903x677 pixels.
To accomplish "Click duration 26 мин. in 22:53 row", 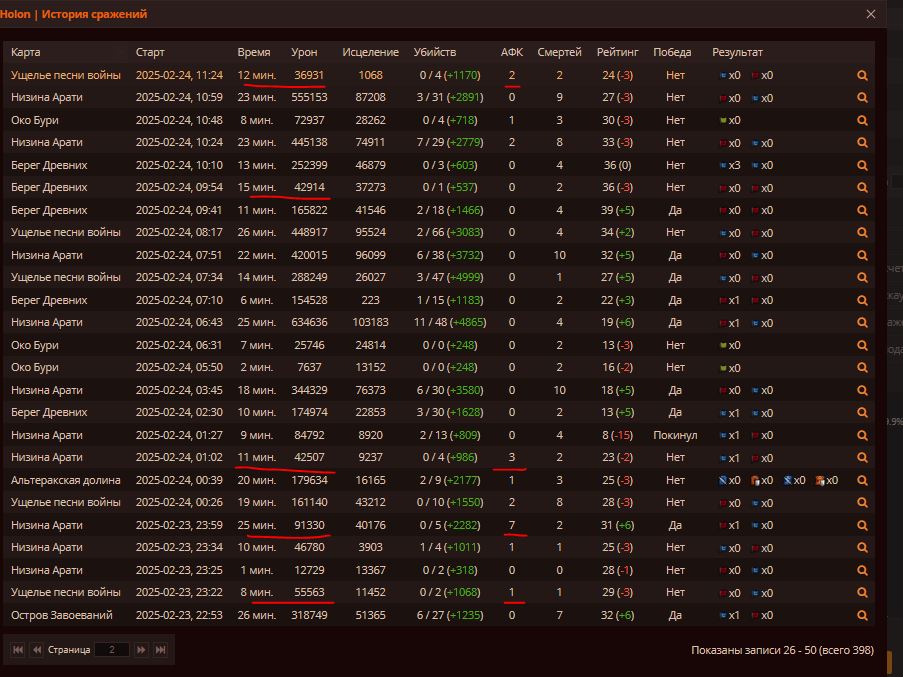I will click(x=256, y=615).
